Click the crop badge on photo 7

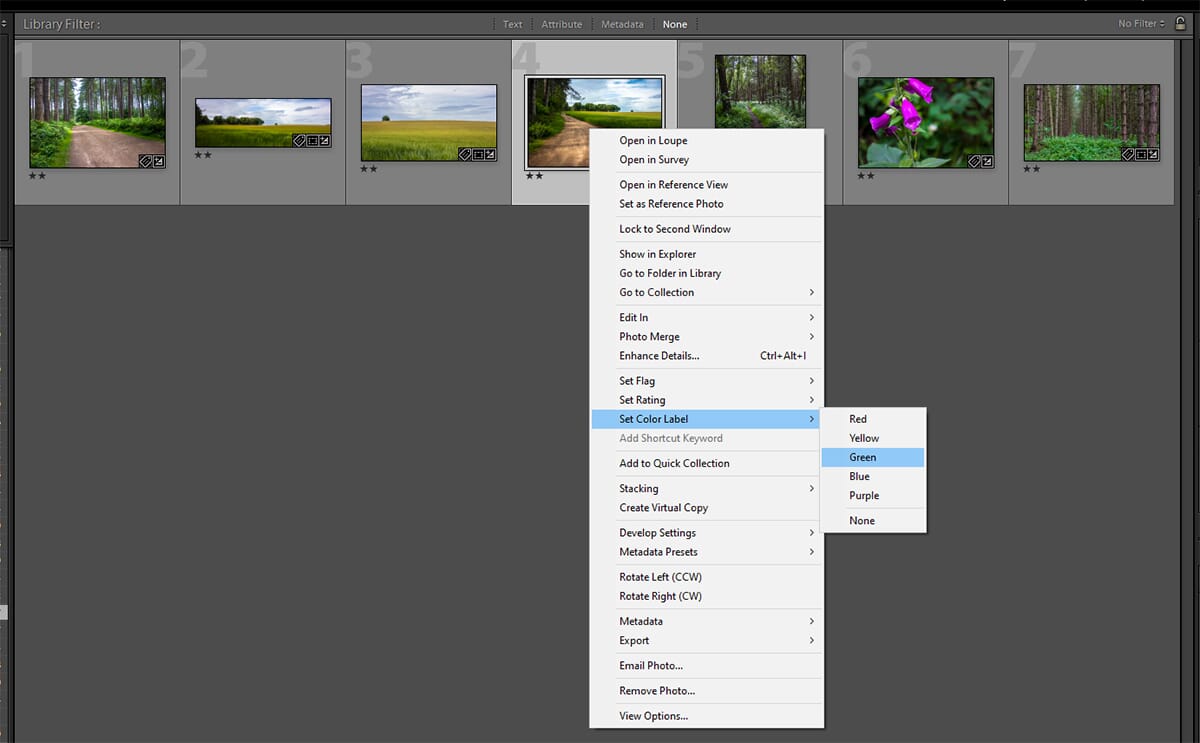coord(1140,154)
